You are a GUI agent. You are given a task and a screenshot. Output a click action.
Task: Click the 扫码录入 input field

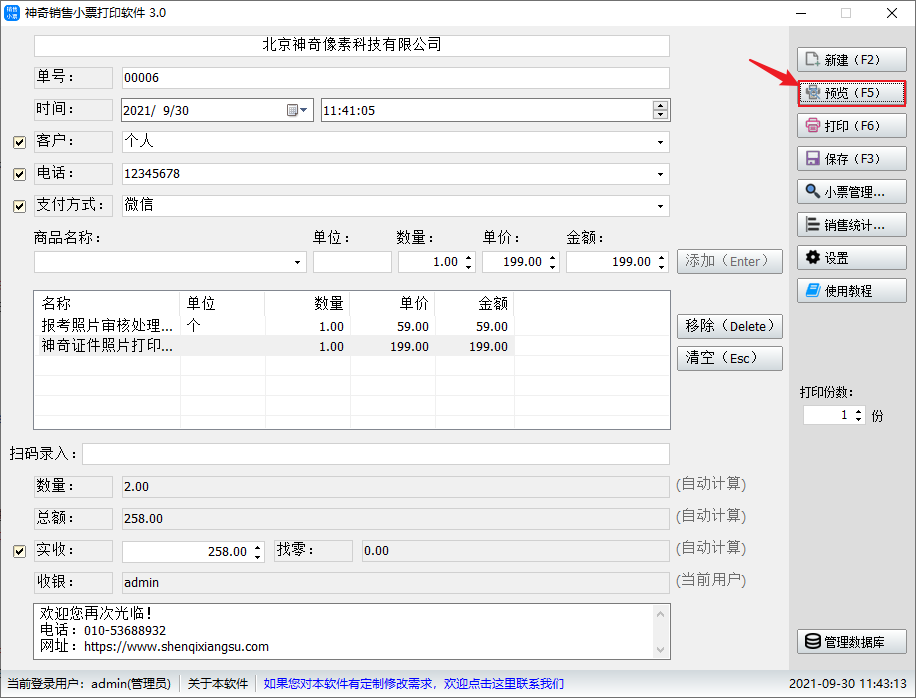click(x=376, y=454)
